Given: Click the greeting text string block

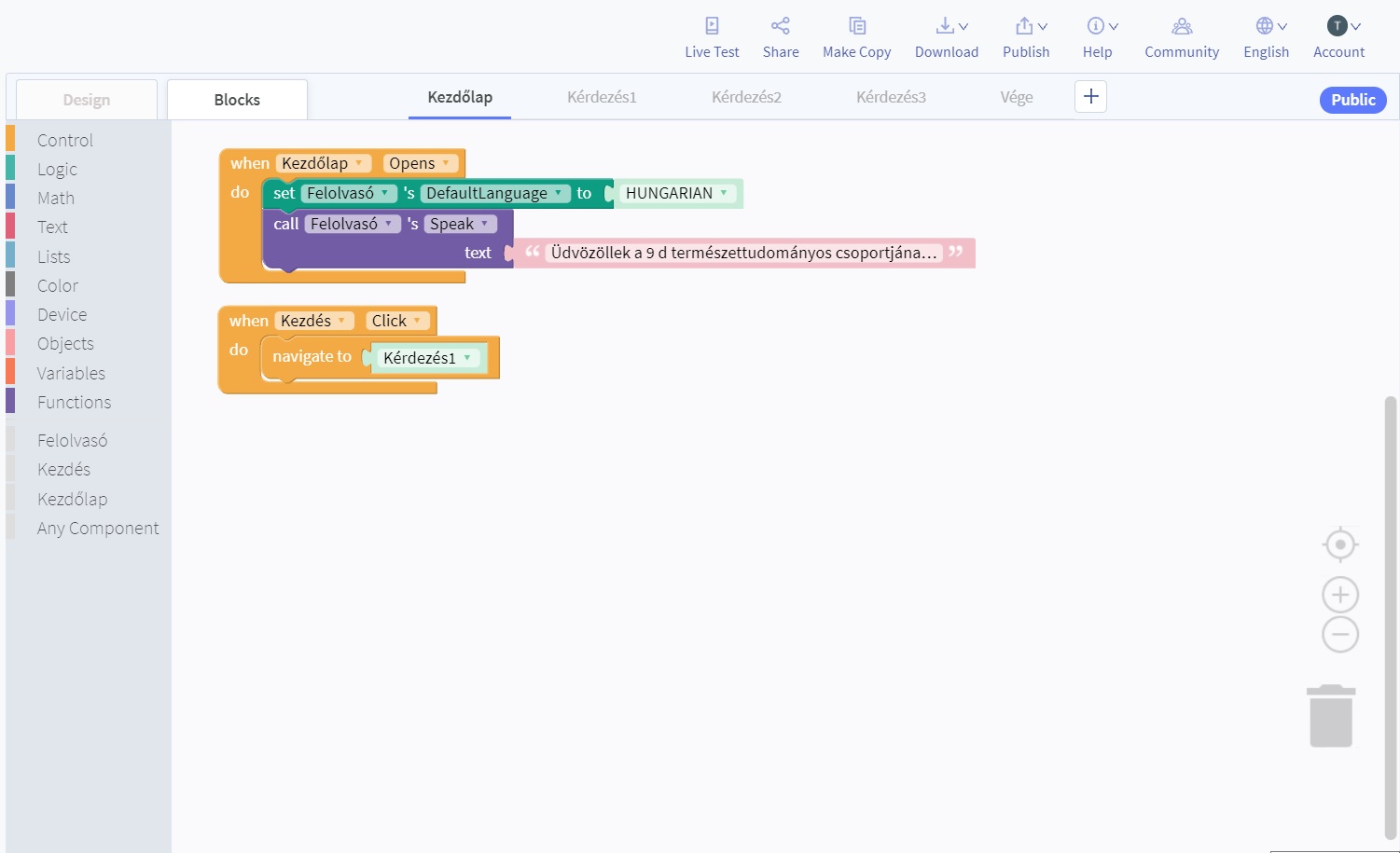Looking at the screenshot, I should point(742,253).
